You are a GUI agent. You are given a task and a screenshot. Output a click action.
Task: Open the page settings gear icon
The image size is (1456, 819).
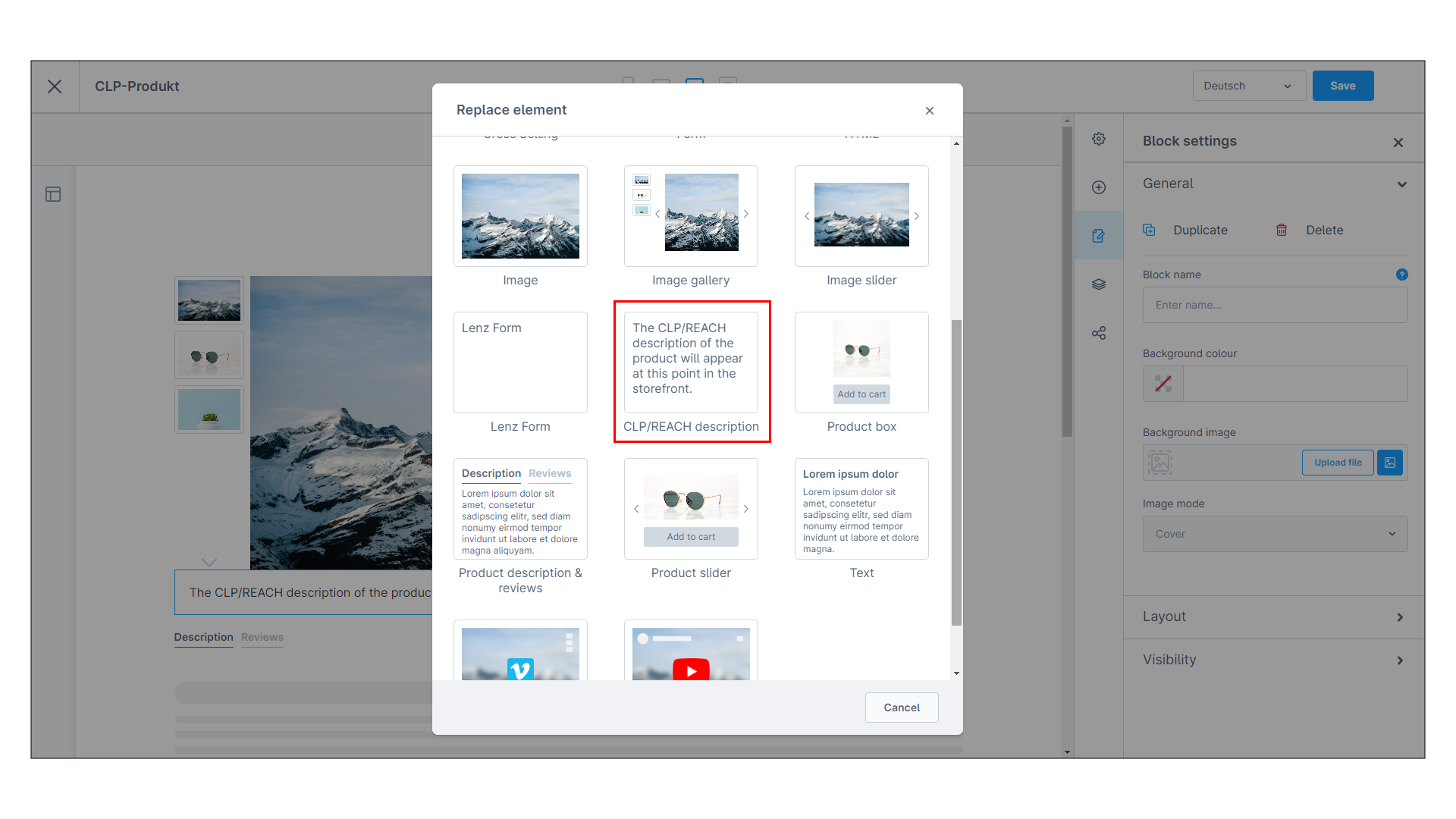1099,139
